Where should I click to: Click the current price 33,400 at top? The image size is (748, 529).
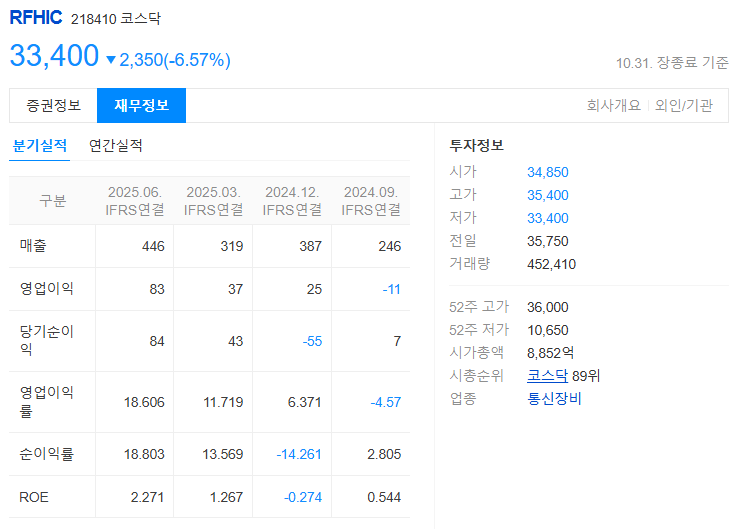pos(54,55)
